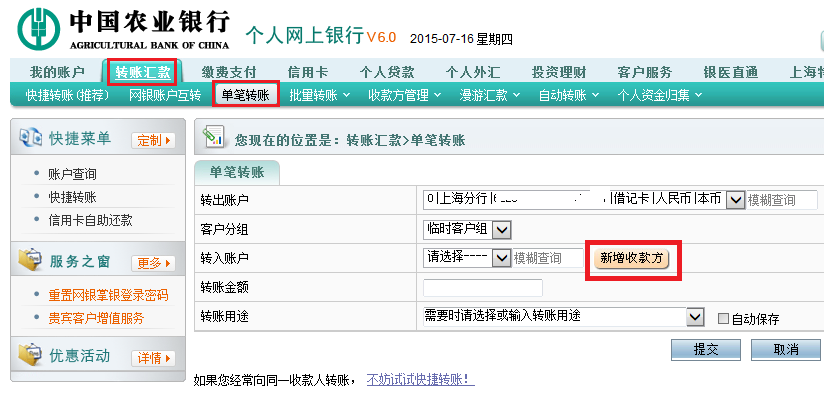
Task: Select 单笔转账 in the submenu
Action: point(245,95)
